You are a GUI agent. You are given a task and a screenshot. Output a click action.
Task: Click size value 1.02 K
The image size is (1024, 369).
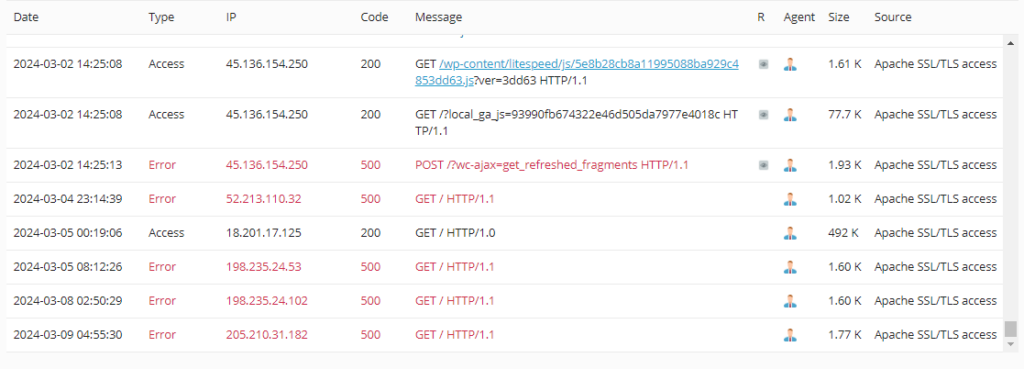tap(845, 199)
